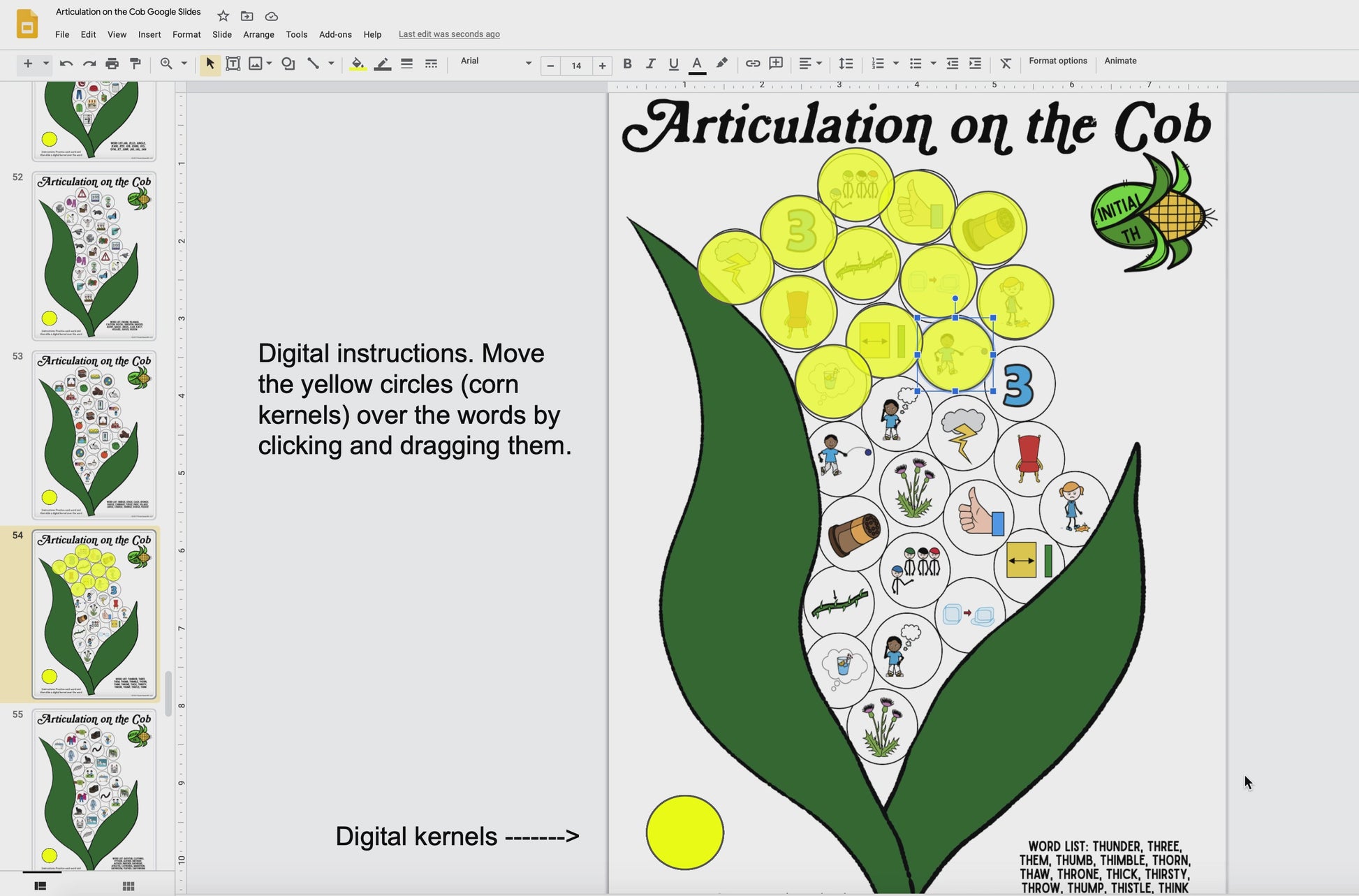Viewport: 1359px width, 896px height.
Task: Click the highlight color pen icon
Action: [x=722, y=64]
